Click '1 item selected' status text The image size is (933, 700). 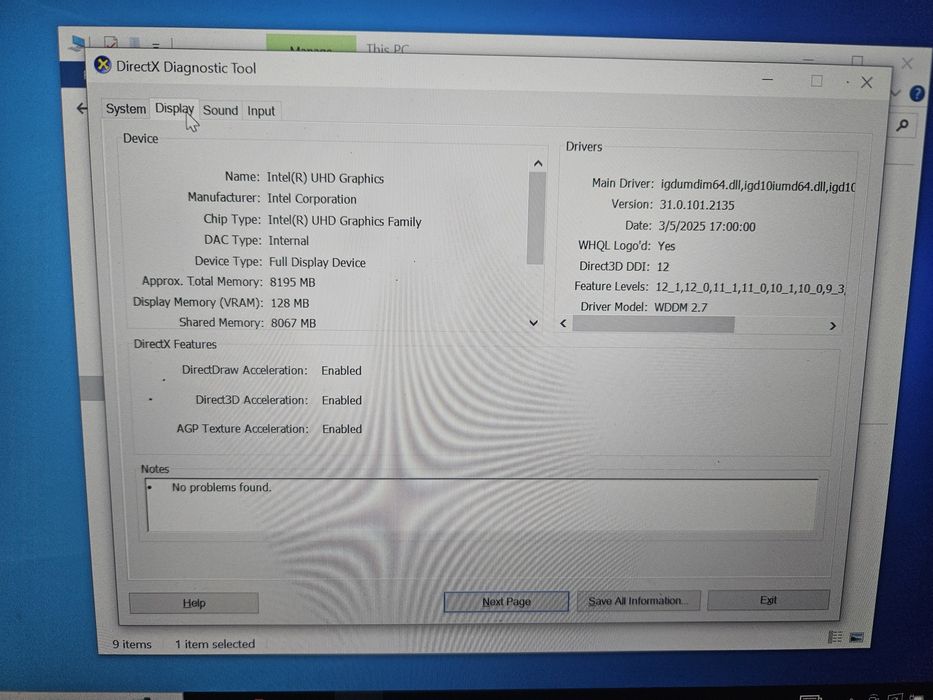[x=215, y=644]
